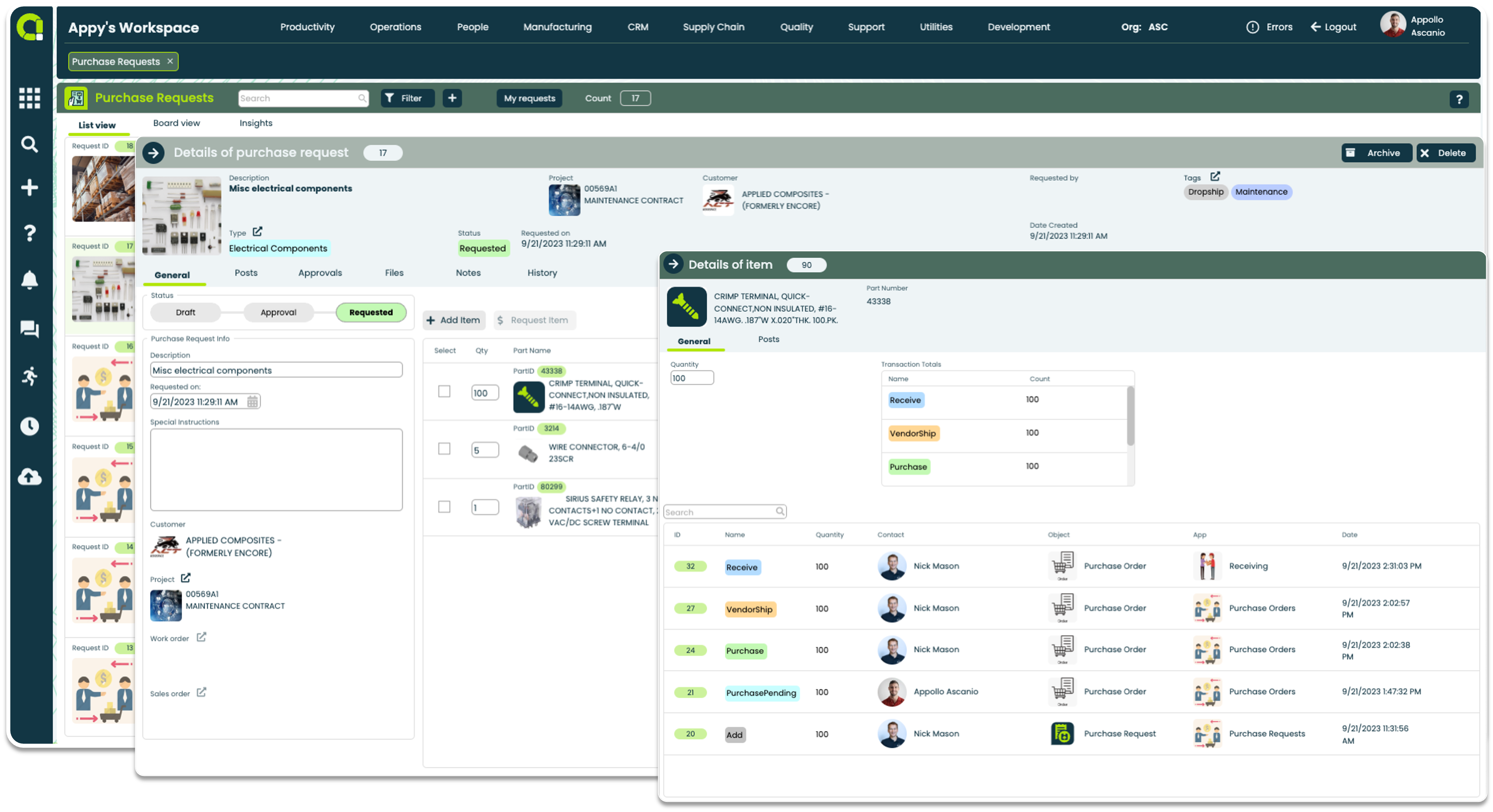1493x812 pixels.
Task: Click Add Item button
Action: coord(454,320)
